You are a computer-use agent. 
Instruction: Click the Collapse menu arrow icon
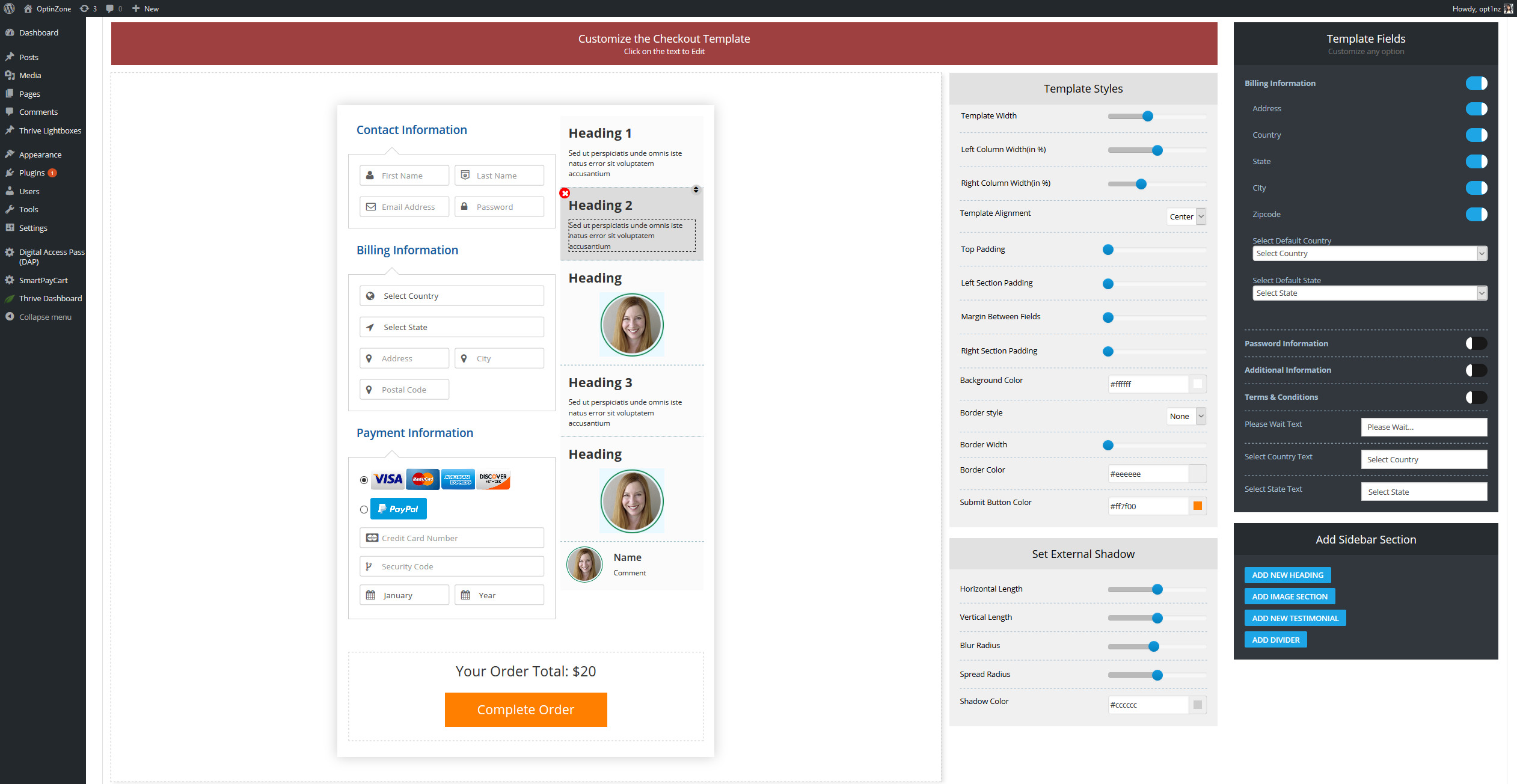coord(10,317)
